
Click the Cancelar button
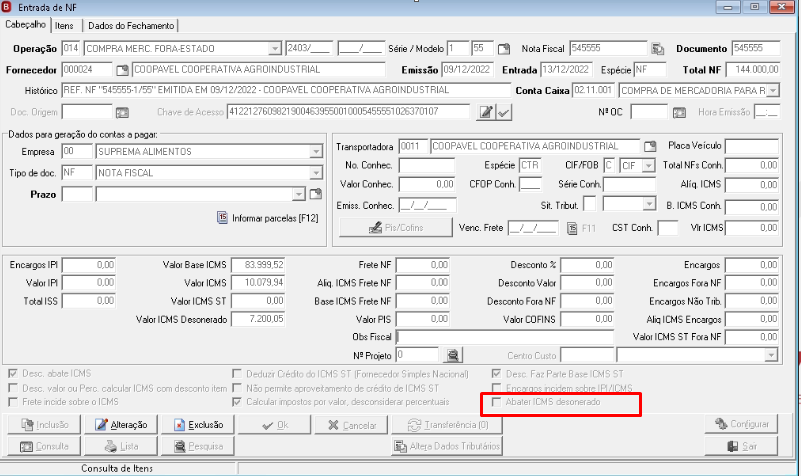point(351,424)
